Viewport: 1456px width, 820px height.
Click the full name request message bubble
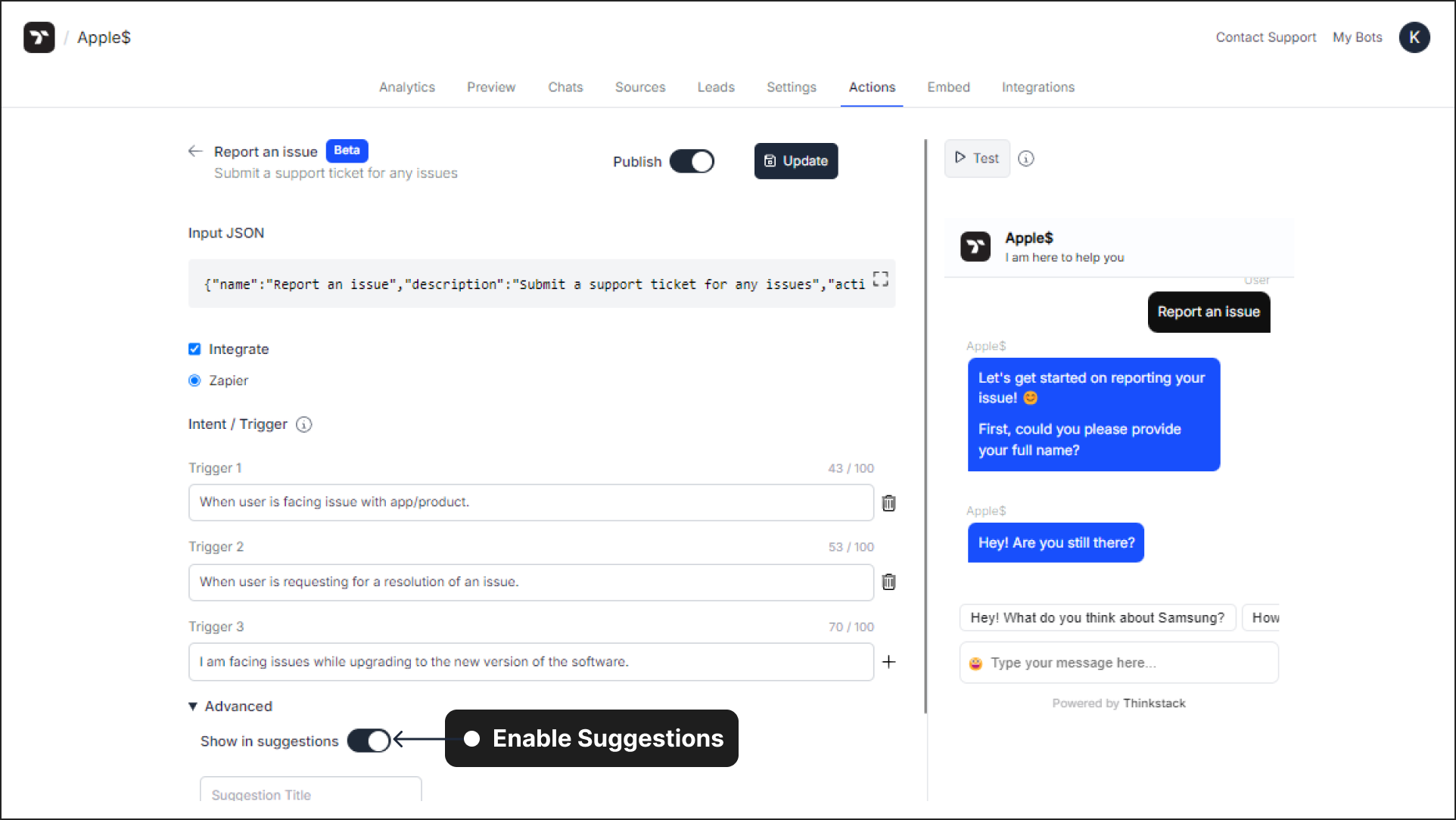pyautogui.click(x=1094, y=415)
